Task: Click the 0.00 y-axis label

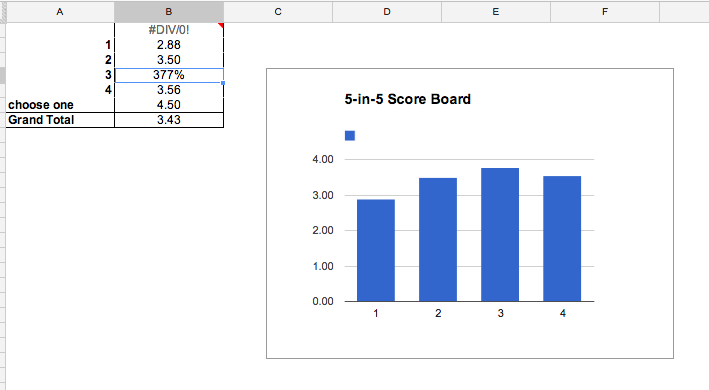Action: pyautogui.click(x=323, y=301)
